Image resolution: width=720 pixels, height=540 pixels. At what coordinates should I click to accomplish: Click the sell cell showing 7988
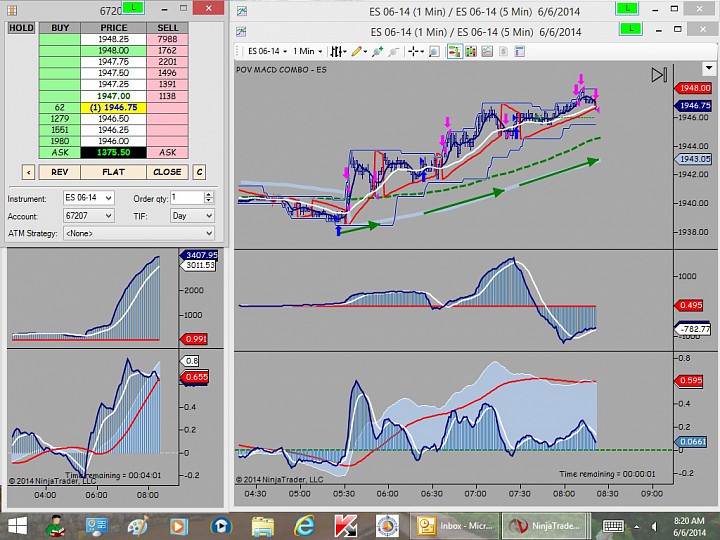click(167, 39)
